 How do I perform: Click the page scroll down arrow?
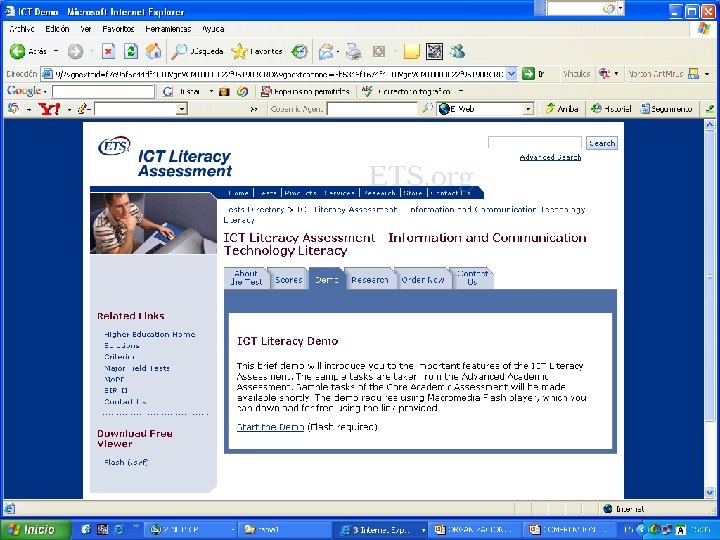pyautogui.click(x=709, y=492)
